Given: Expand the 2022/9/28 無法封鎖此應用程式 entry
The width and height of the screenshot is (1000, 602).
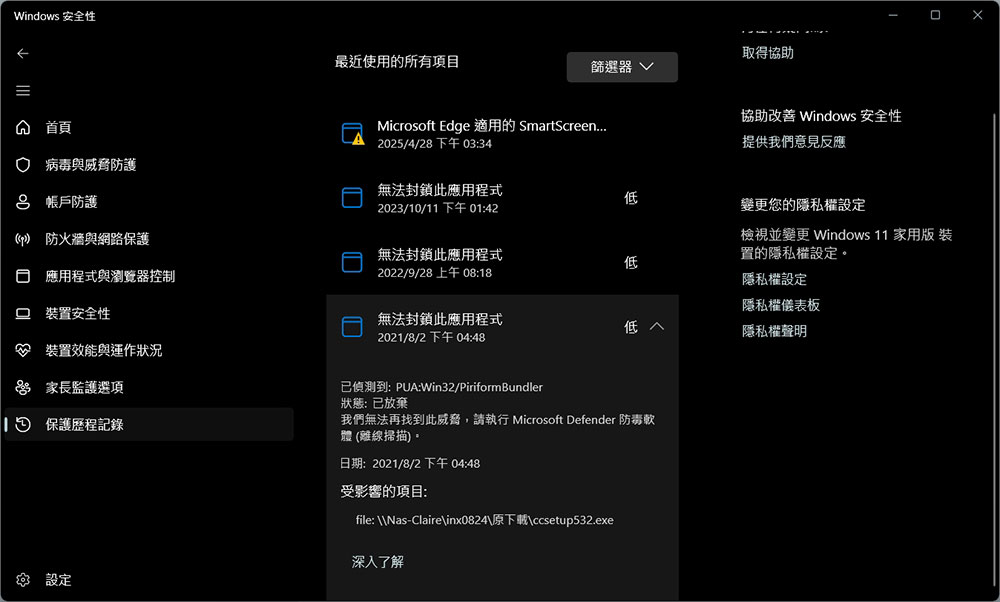Looking at the screenshot, I should tap(502, 262).
